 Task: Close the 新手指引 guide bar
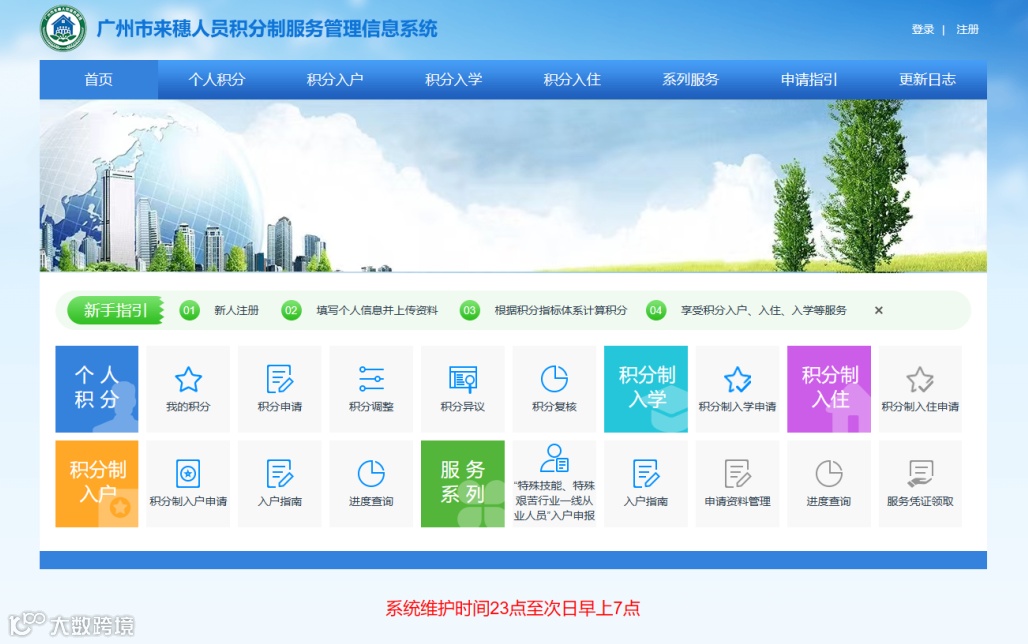tap(879, 310)
